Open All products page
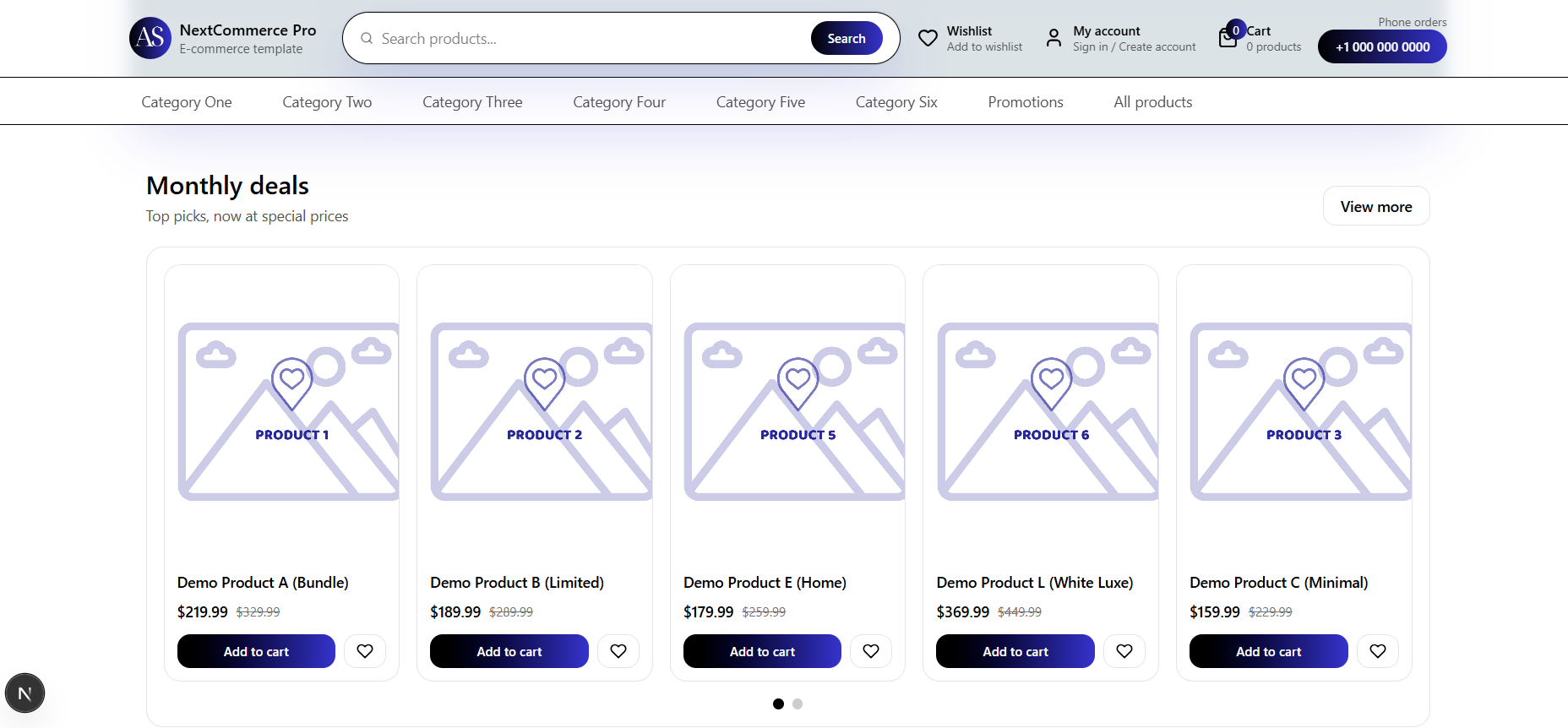The image size is (1568, 728). tap(1153, 102)
